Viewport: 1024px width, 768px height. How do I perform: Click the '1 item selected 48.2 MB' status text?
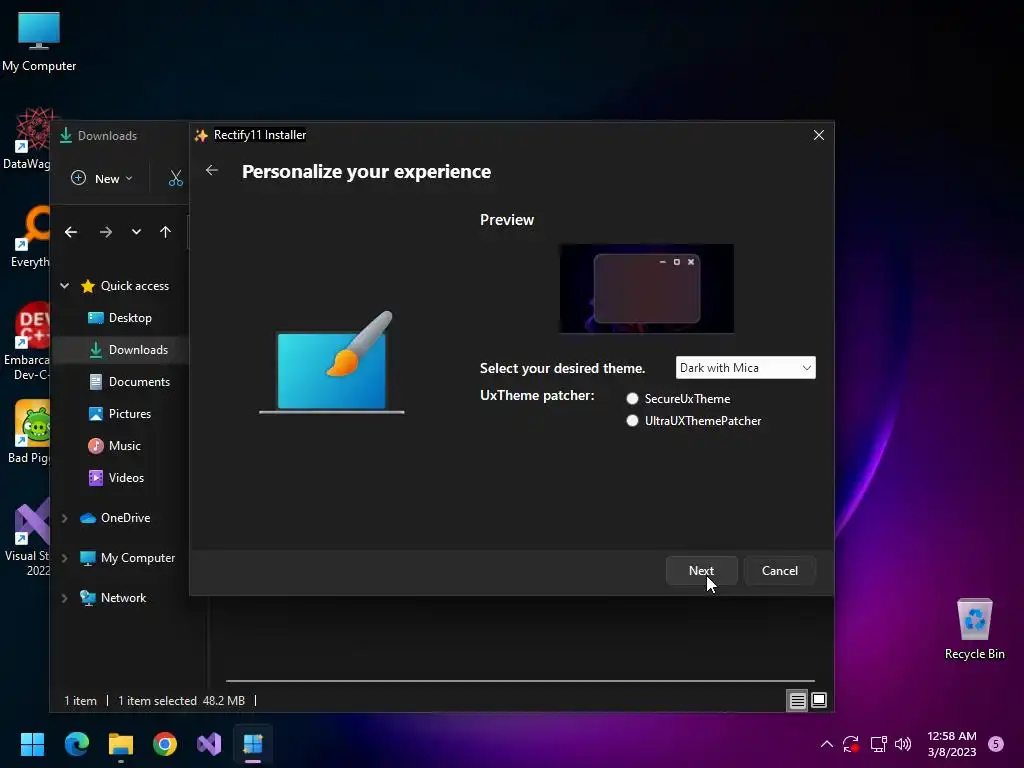tap(182, 701)
